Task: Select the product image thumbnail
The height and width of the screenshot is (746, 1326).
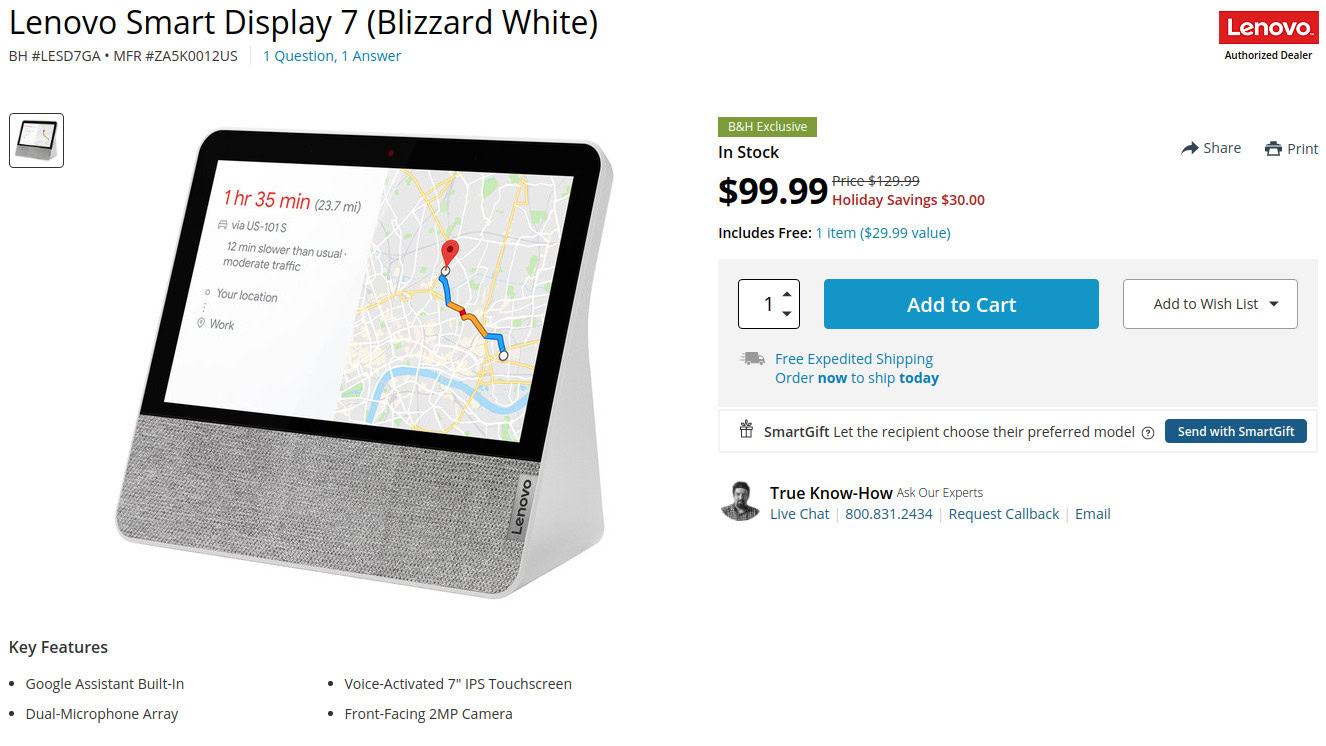Action: click(37, 140)
